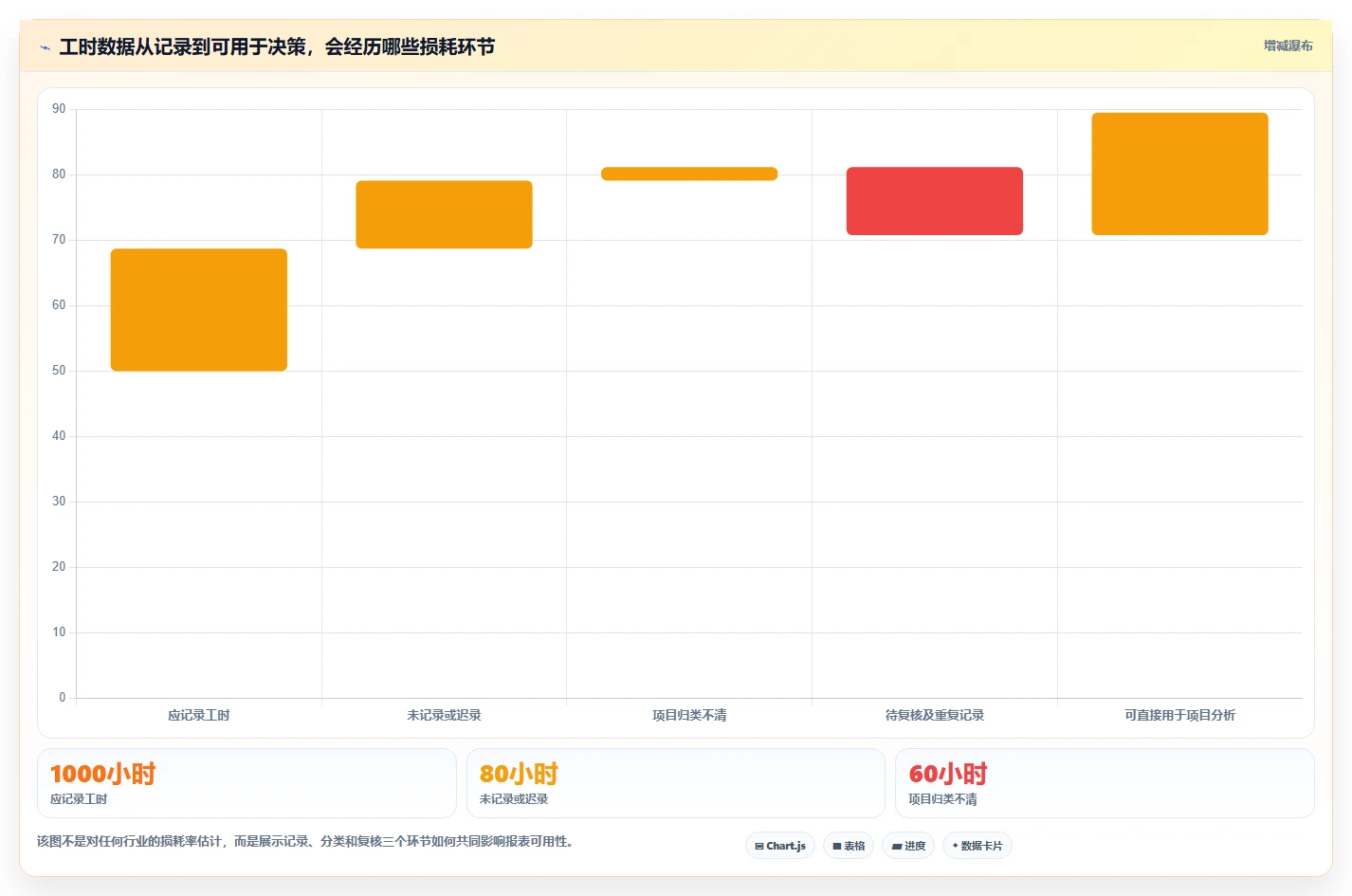Select the Chart.js pill tag
The height and width of the screenshot is (896, 1352).
[x=780, y=846]
